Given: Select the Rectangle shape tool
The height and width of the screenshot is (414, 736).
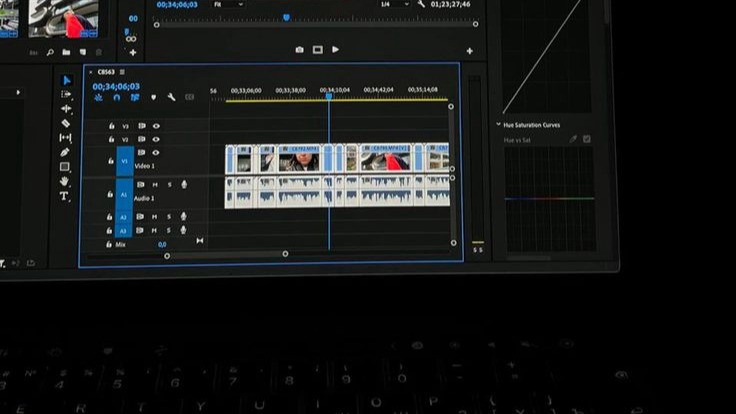Looking at the screenshot, I should tap(65, 167).
